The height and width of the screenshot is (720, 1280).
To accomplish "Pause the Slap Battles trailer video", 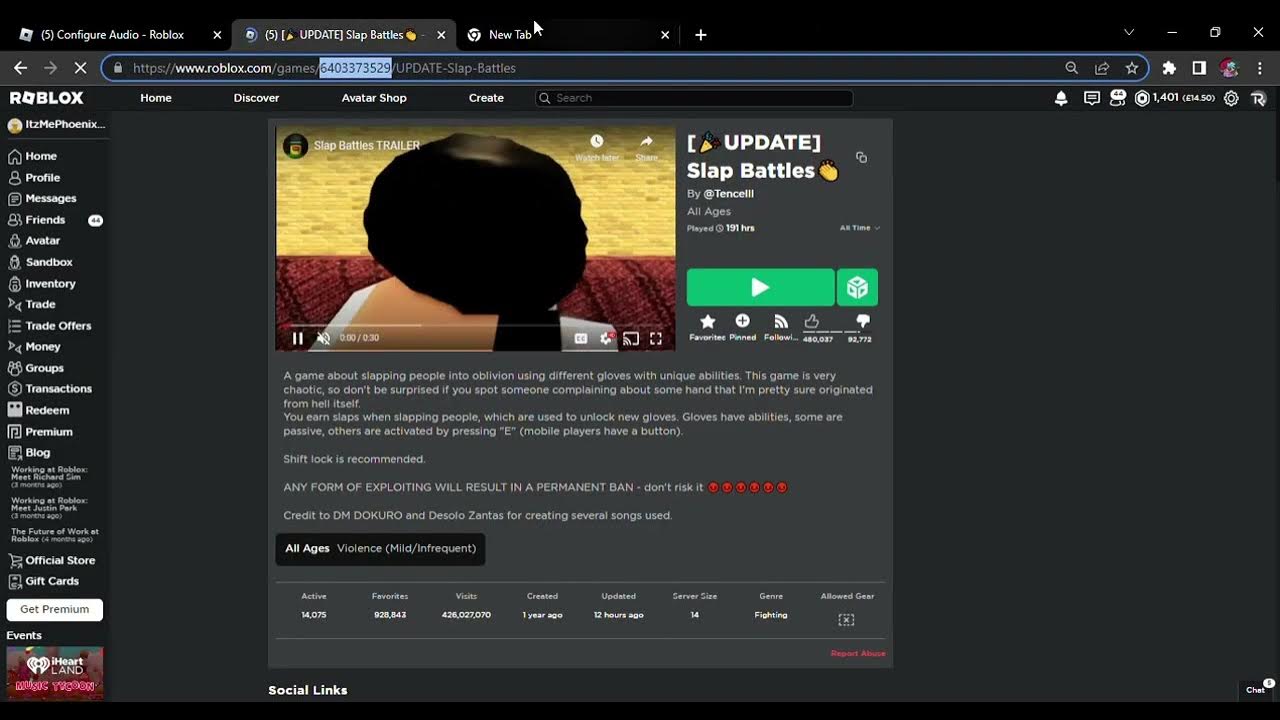I will (297, 338).
